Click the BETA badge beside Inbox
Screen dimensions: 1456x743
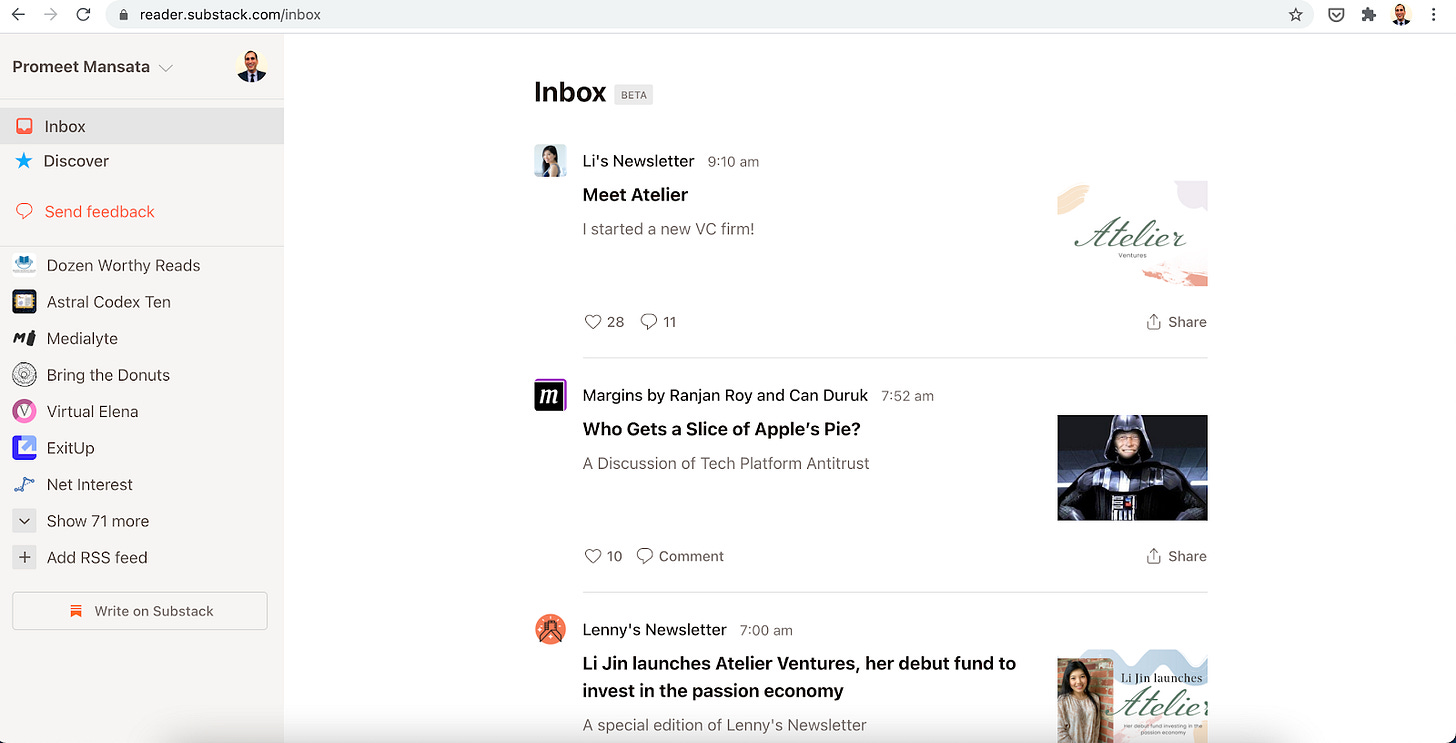634,95
